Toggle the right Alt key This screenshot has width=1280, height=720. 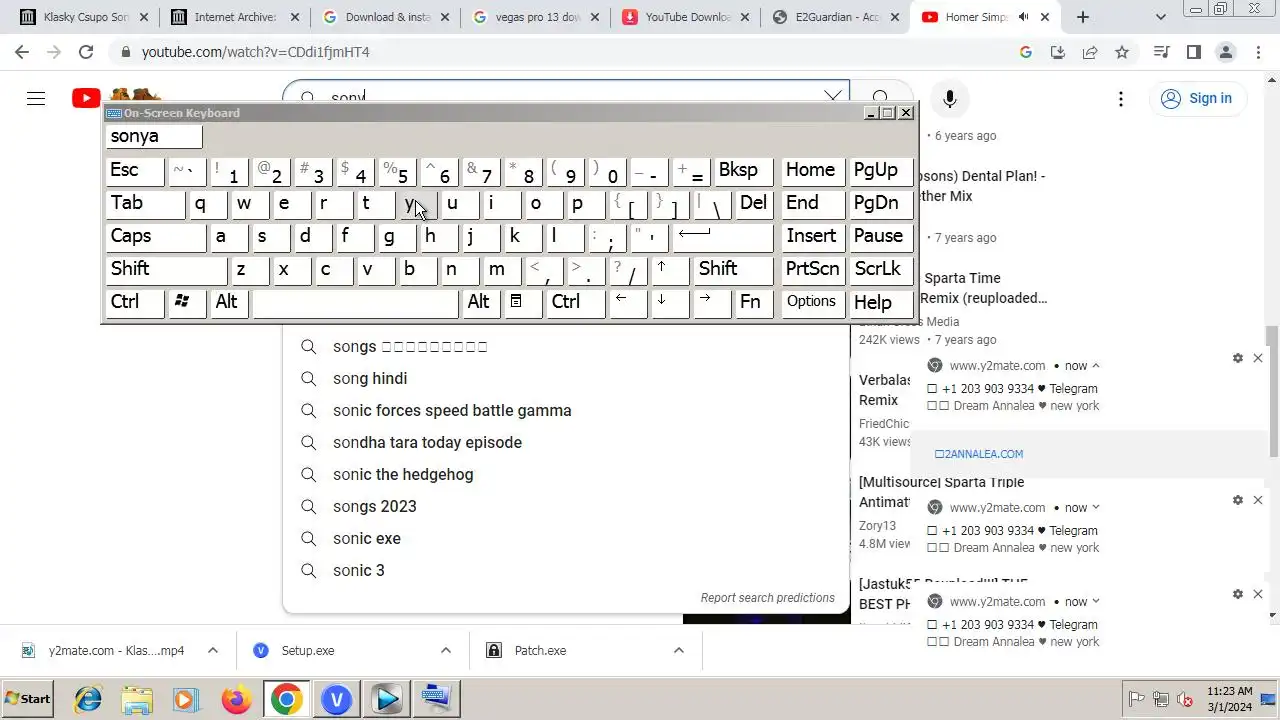tap(481, 302)
